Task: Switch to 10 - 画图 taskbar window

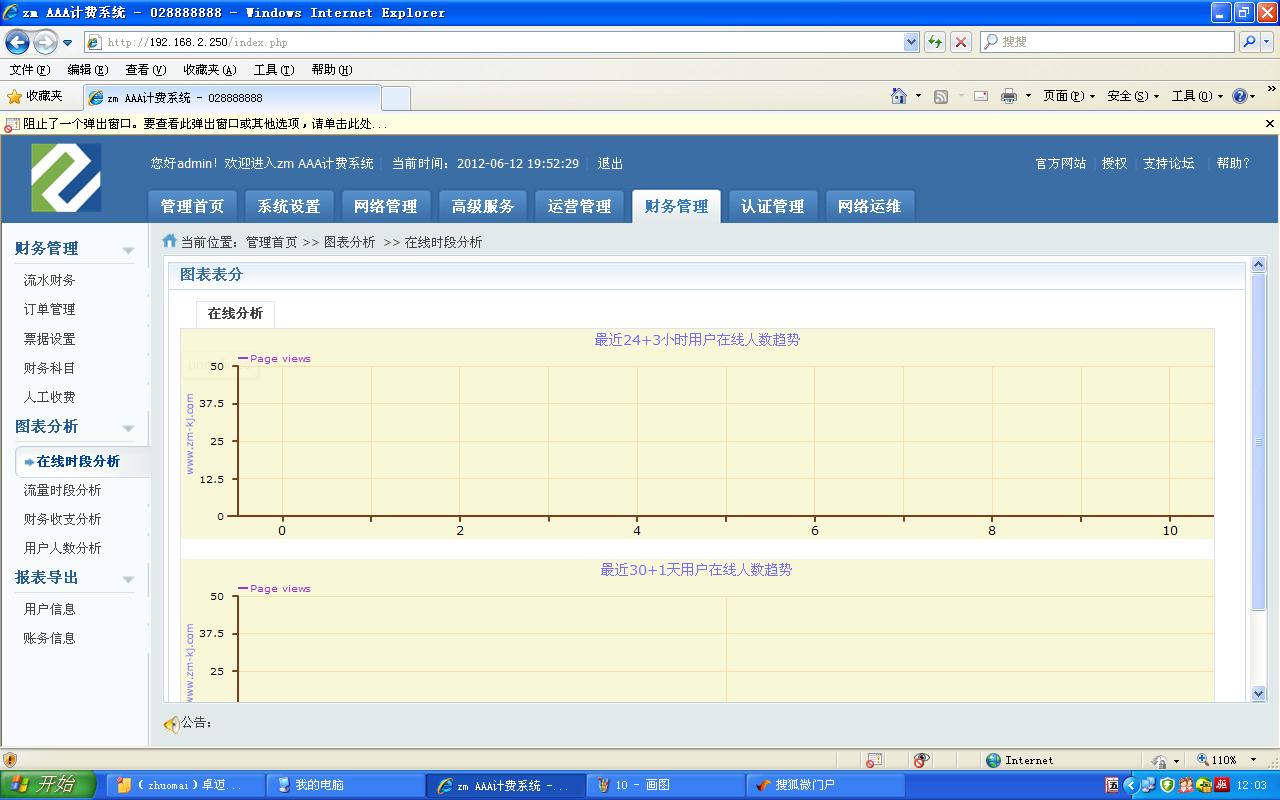Action: [x=665, y=785]
